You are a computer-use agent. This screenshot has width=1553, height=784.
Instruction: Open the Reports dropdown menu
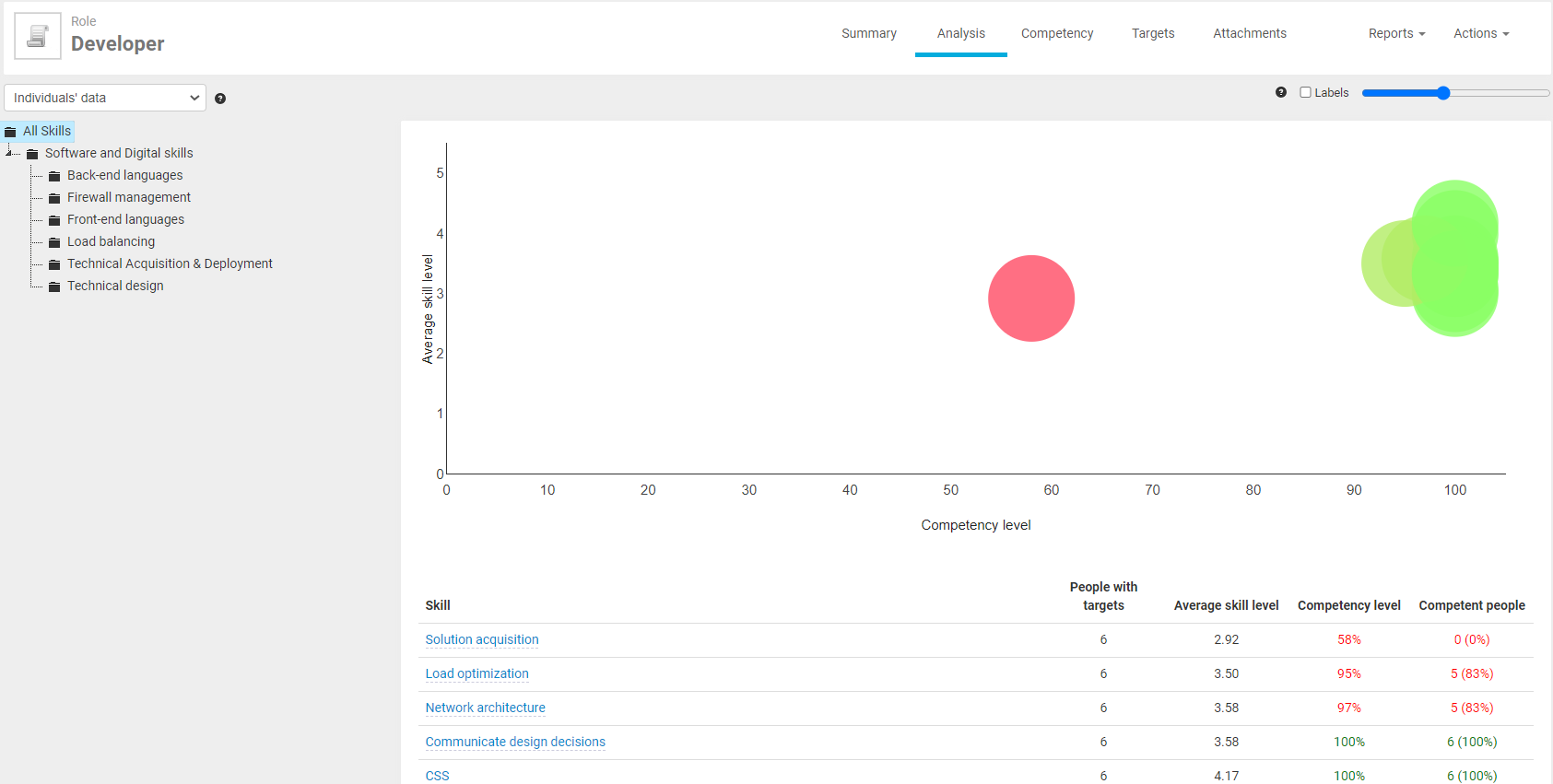point(1396,33)
